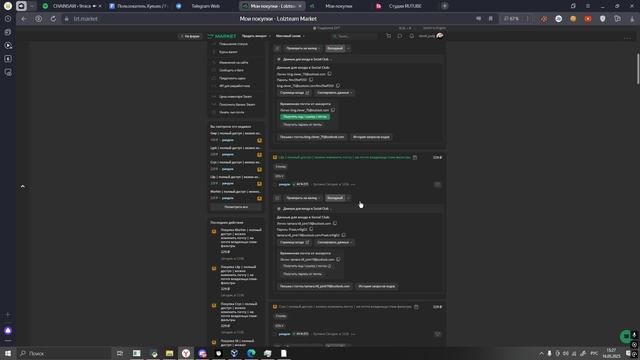Click copy icon beside second listing title
The image size is (640, 360).
[415, 157]
